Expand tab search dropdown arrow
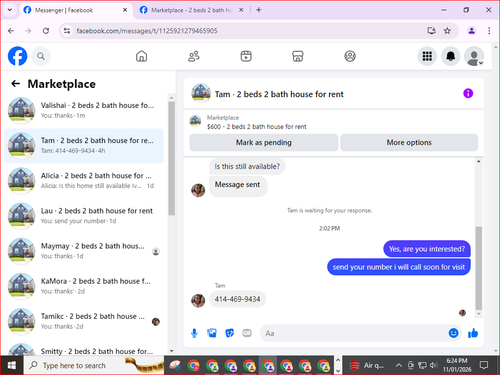 (x=10, y=10)
